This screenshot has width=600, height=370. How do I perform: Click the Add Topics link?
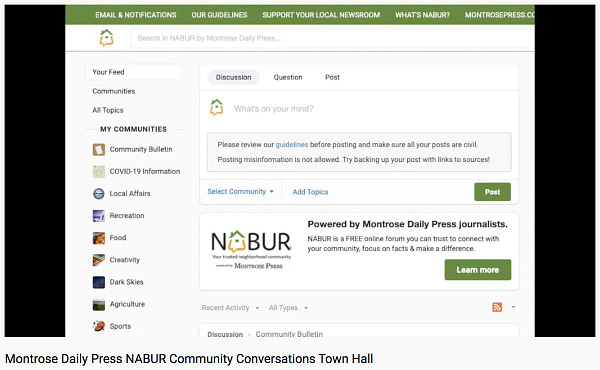point(310,192)
